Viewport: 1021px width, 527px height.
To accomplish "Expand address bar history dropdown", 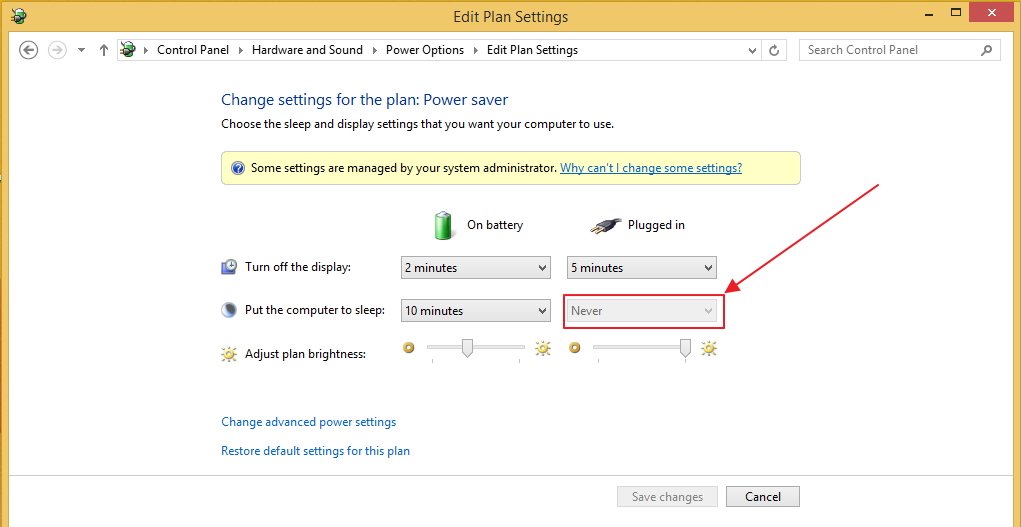I will [752, 50].
